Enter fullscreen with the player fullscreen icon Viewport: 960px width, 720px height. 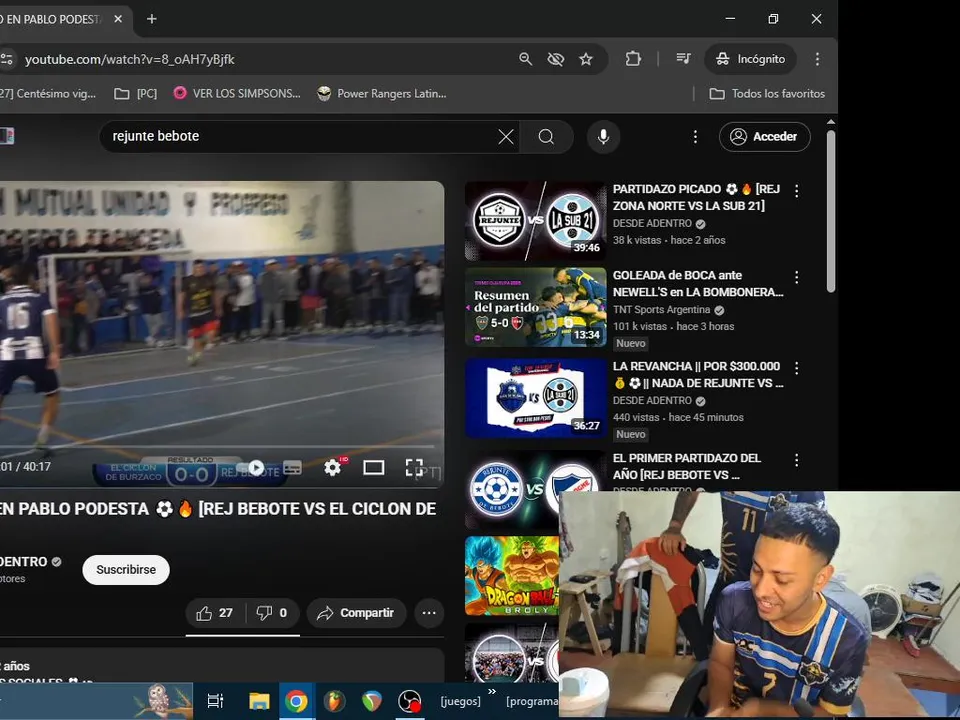[414, 468]
